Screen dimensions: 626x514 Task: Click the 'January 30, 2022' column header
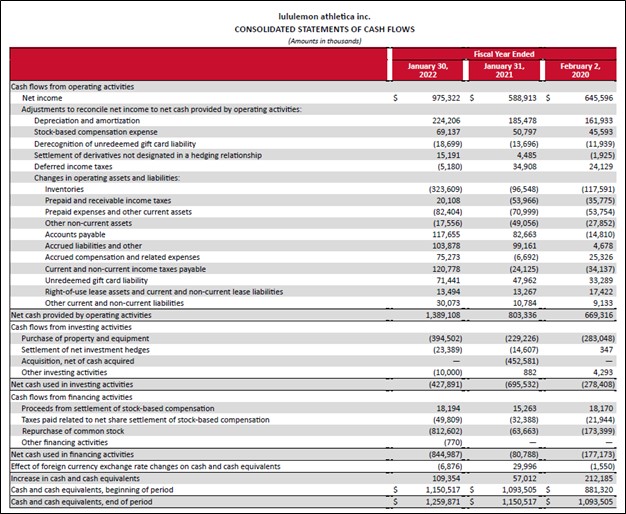point(428,69)
